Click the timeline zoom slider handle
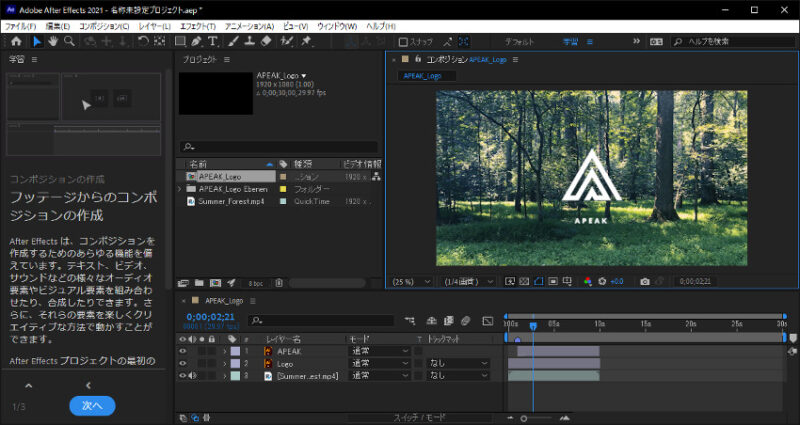This screenshot has height=425, width=800. pos(523,418)
